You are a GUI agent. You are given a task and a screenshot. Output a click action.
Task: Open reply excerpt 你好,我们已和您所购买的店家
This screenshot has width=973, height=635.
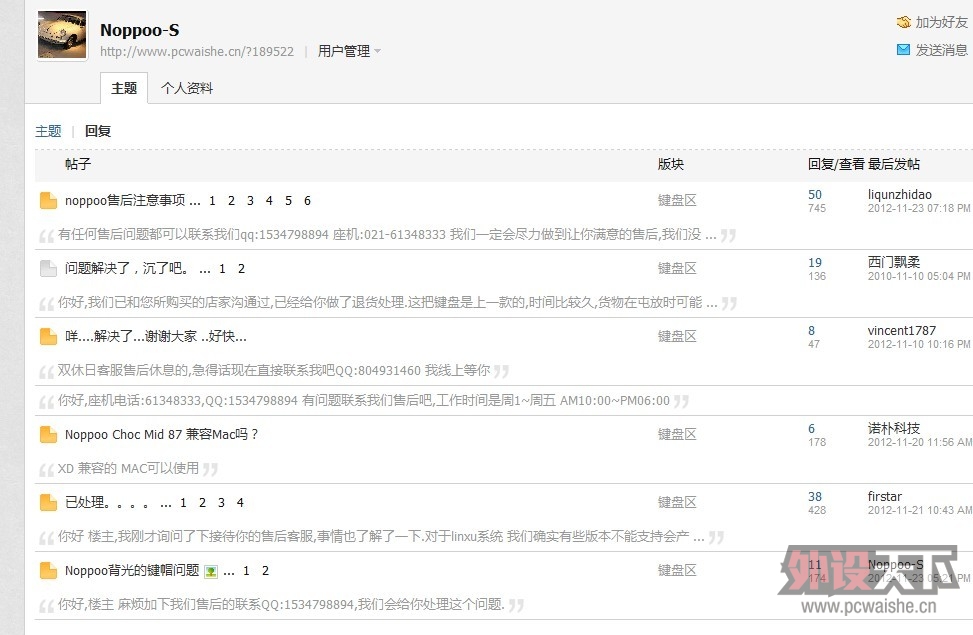(388, 302)
